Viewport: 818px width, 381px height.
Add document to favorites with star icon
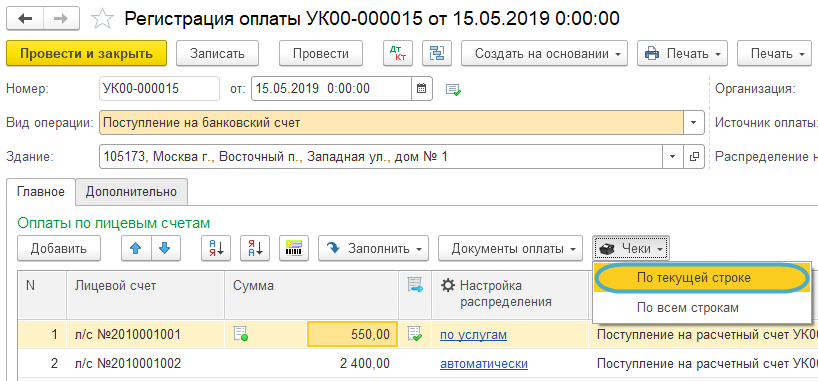pyautogui.click(x=102, y=19)
